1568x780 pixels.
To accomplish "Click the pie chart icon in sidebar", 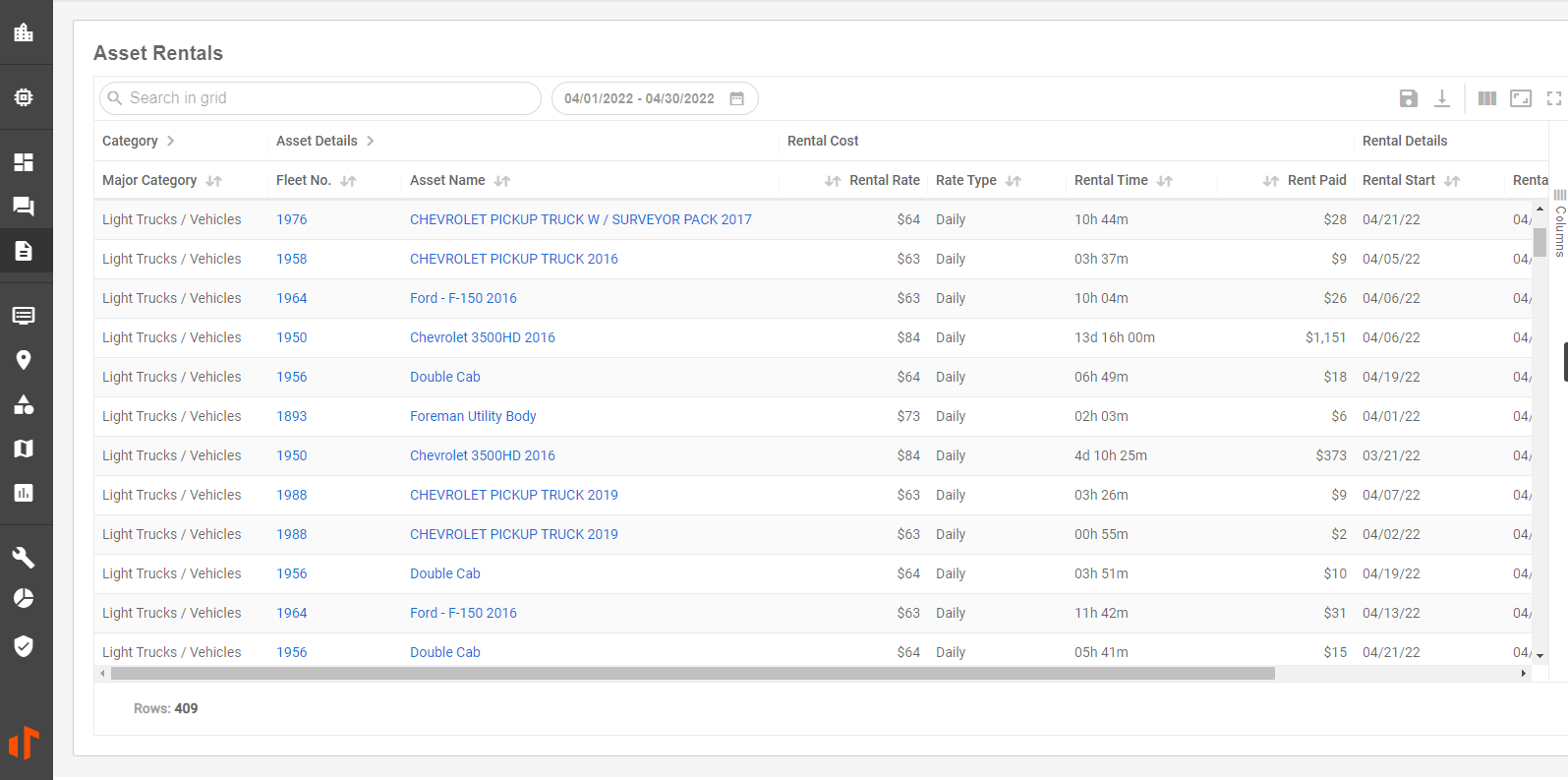I will click(24, 598).
